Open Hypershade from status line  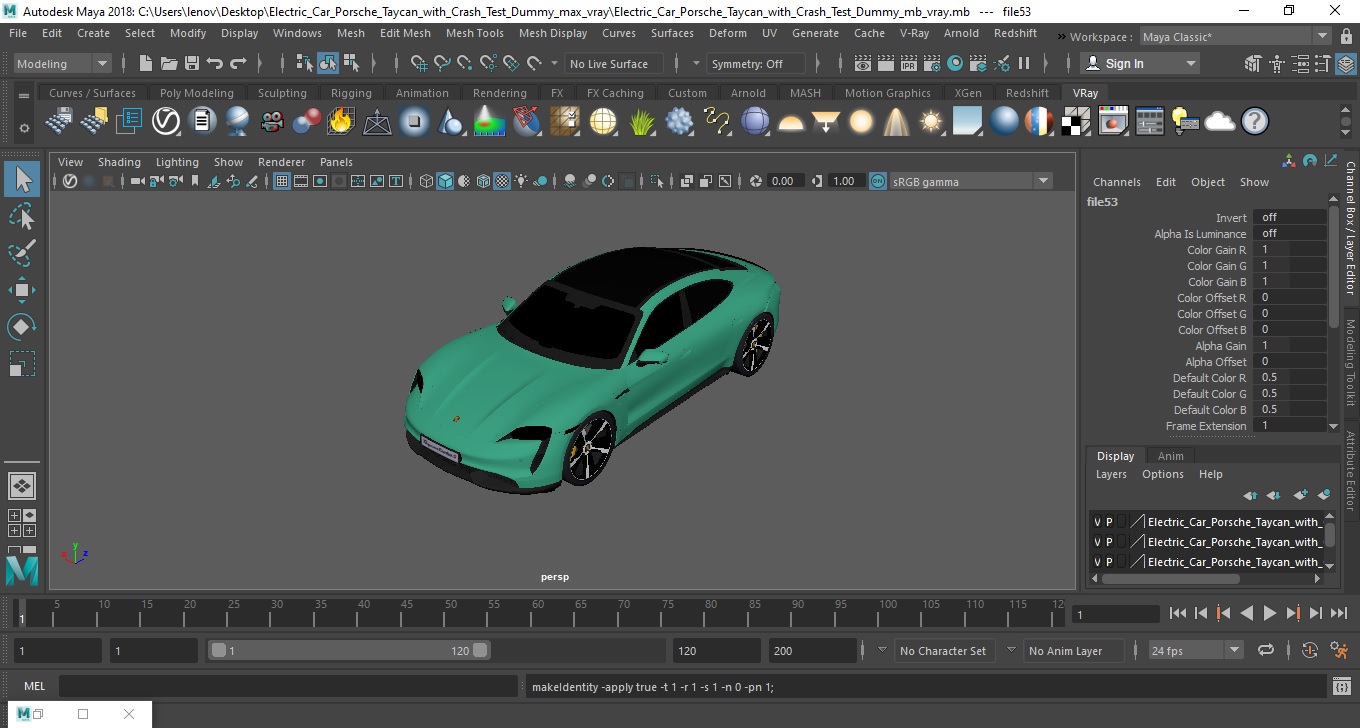tap(955, 63)
